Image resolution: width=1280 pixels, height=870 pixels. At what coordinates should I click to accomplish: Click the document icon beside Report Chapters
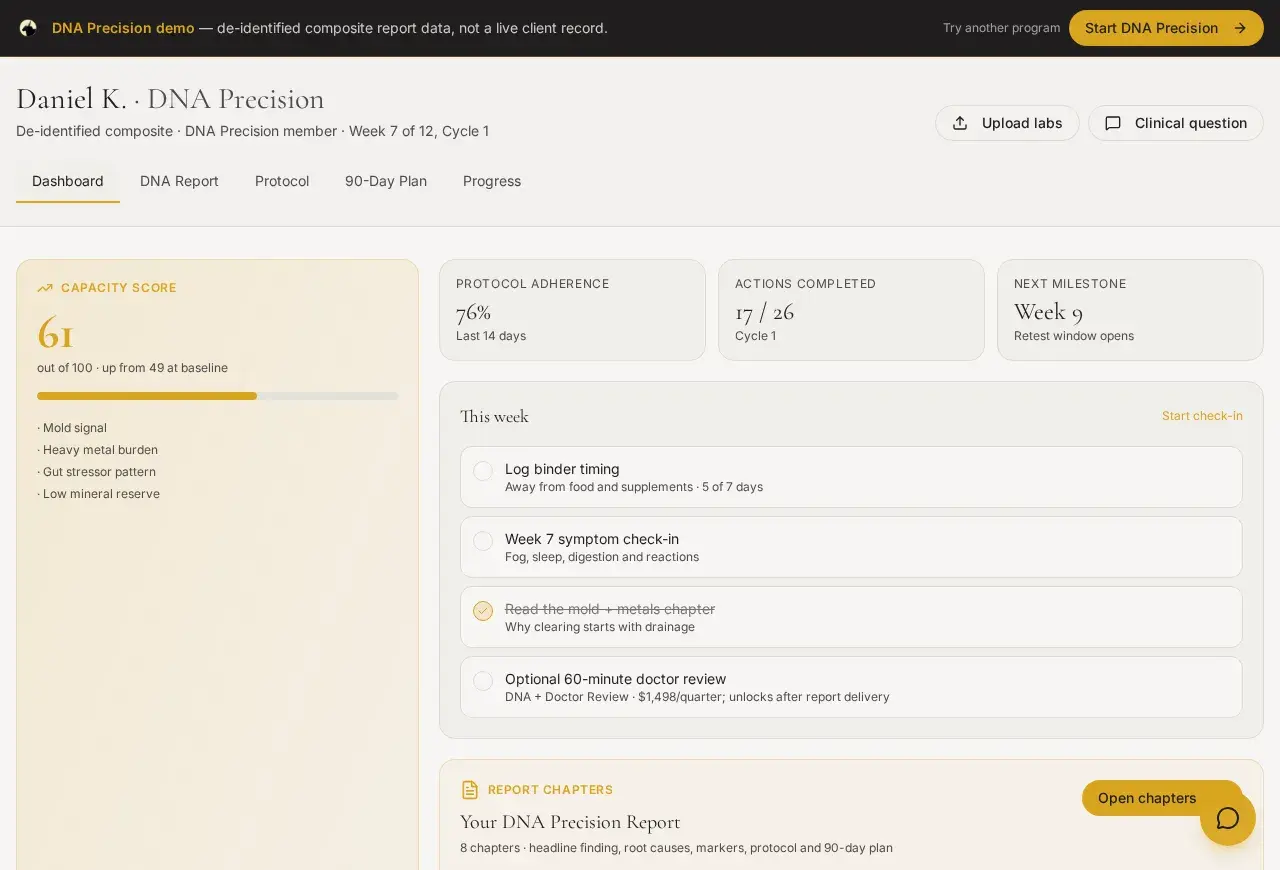point(470,790)
